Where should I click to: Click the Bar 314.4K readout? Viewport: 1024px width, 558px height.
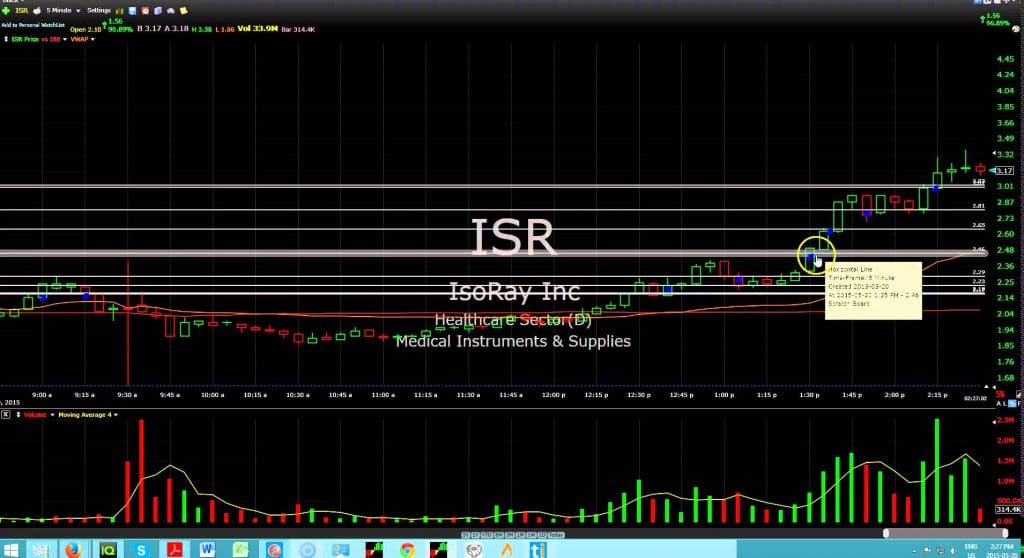click(x=298, y=29)
